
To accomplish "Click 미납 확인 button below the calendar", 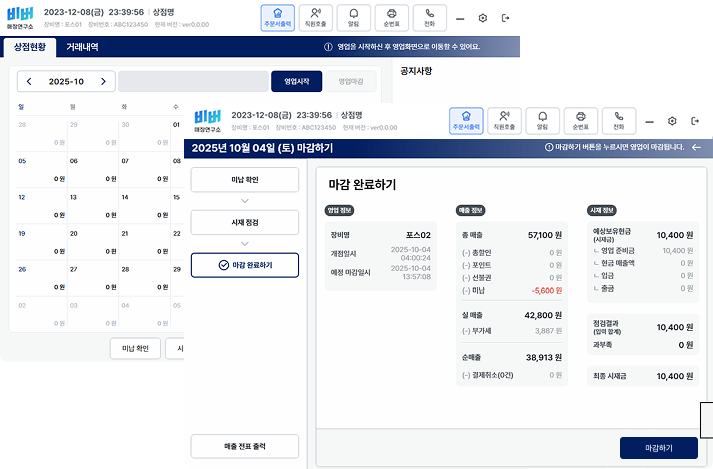I will 135,348.
